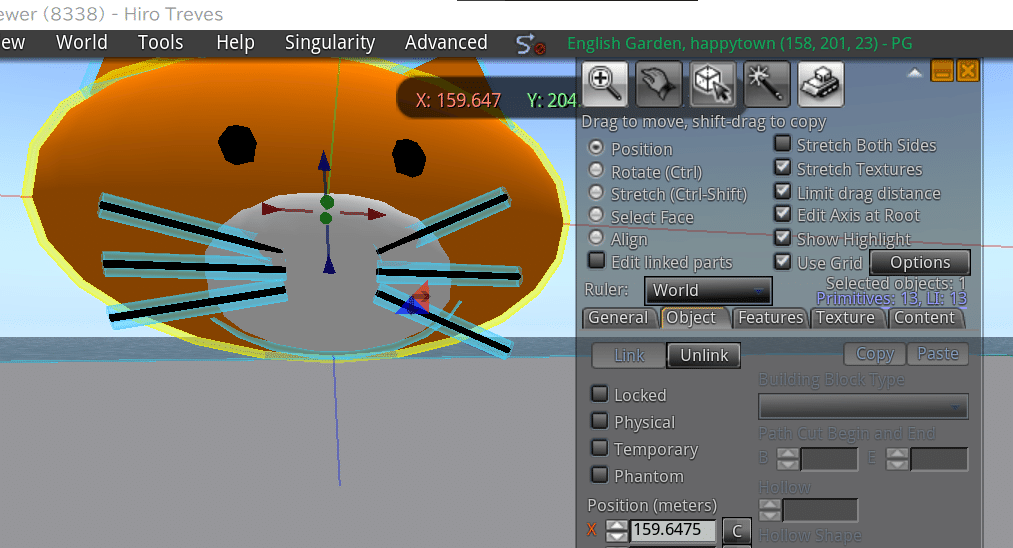Toggle Use Grid checkbox
This screenshot has height=548, width=1013.
tap(782, 262)
